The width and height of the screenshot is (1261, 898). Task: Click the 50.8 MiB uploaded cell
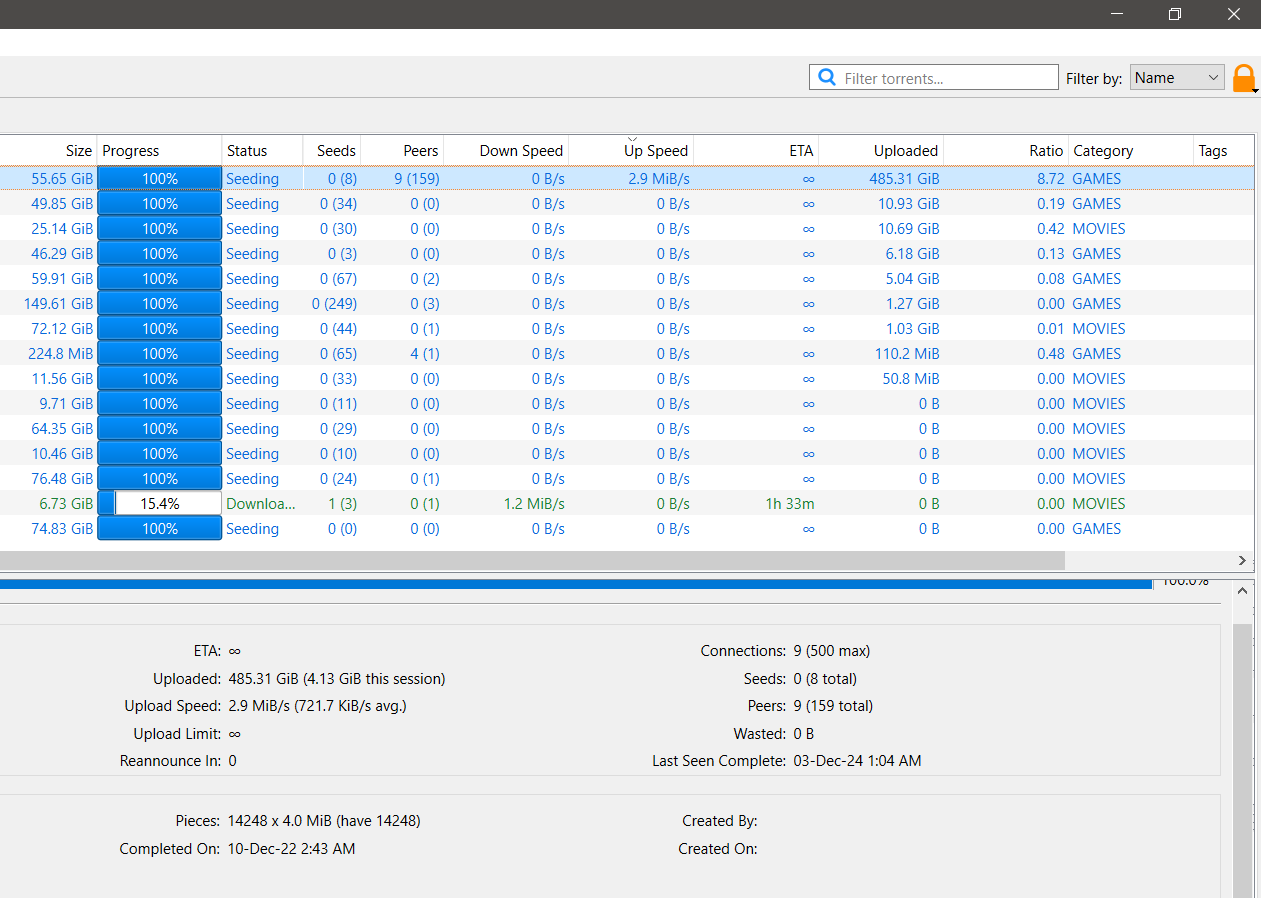tap(911, 379)
